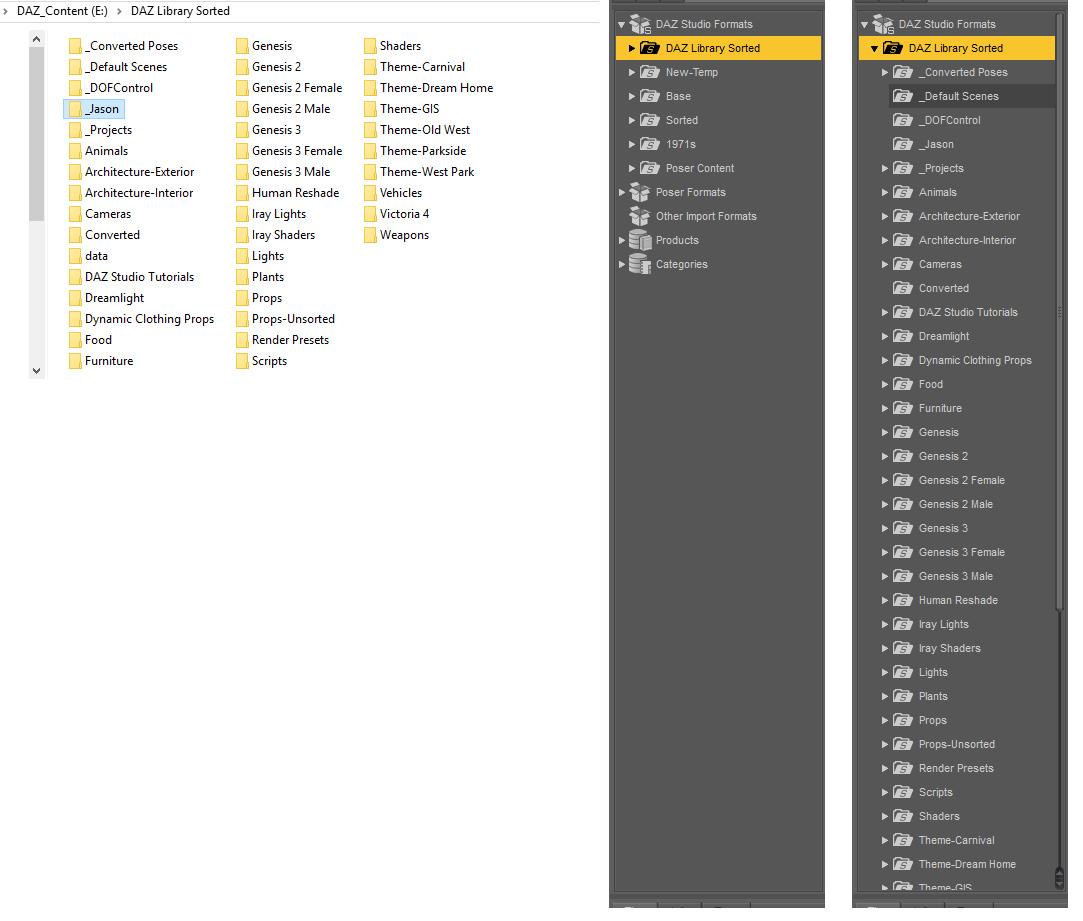Expand _Converted Poses in right panel

pos(884,72)
